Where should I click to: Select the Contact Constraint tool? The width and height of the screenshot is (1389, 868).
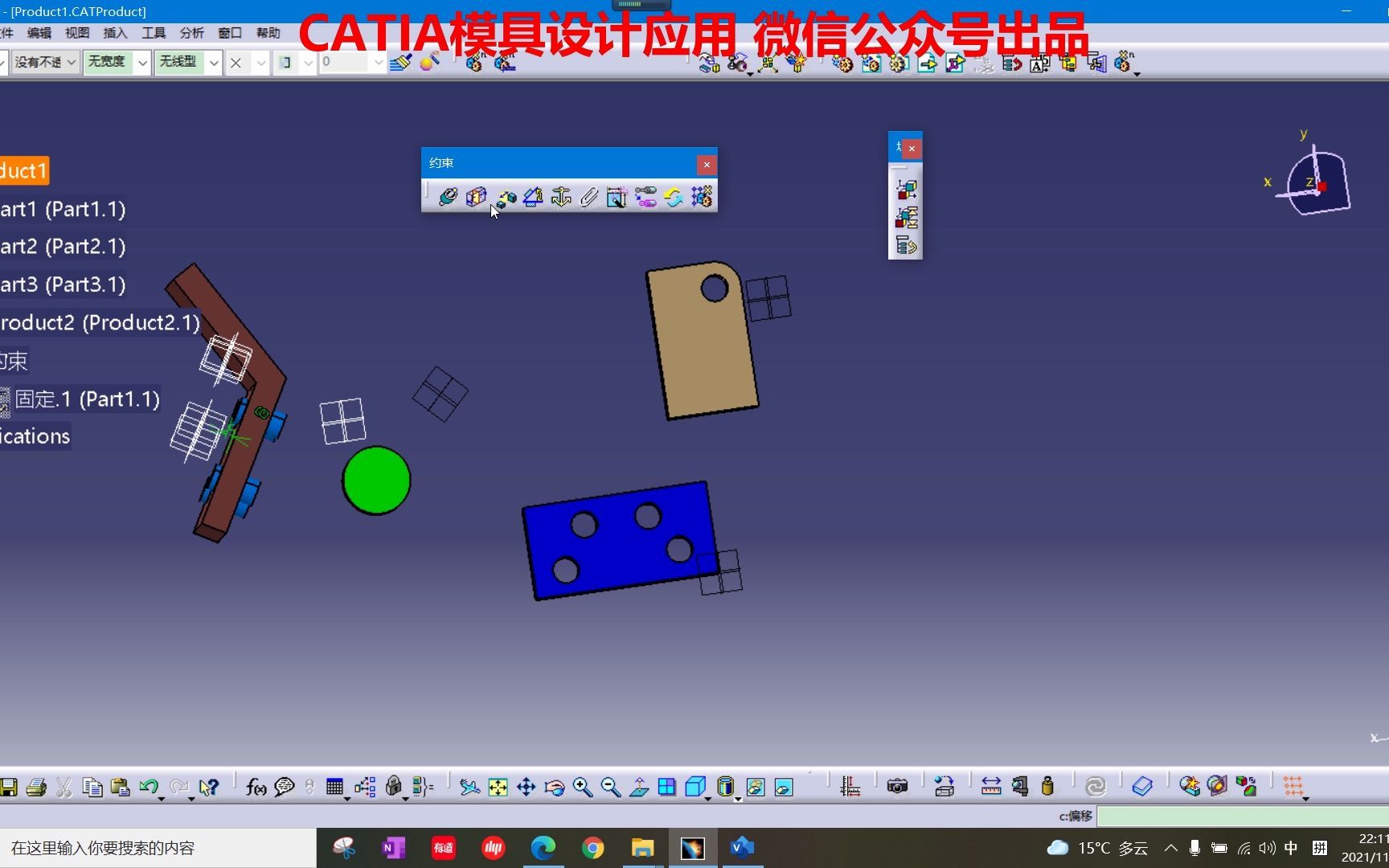pyautogui.click(x=477, y=197)
